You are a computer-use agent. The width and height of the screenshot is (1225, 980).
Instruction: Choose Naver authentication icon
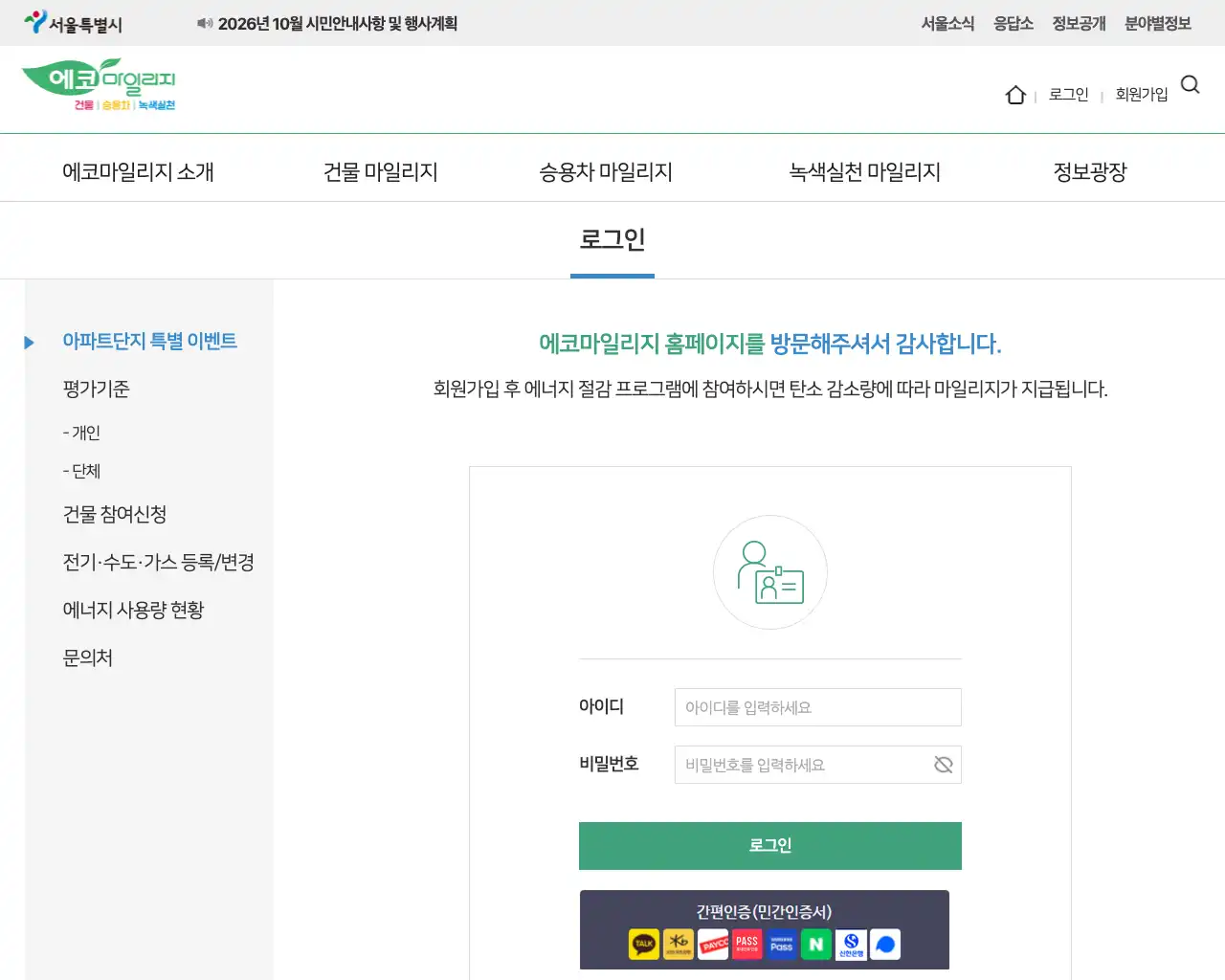[x=816, y=945]
